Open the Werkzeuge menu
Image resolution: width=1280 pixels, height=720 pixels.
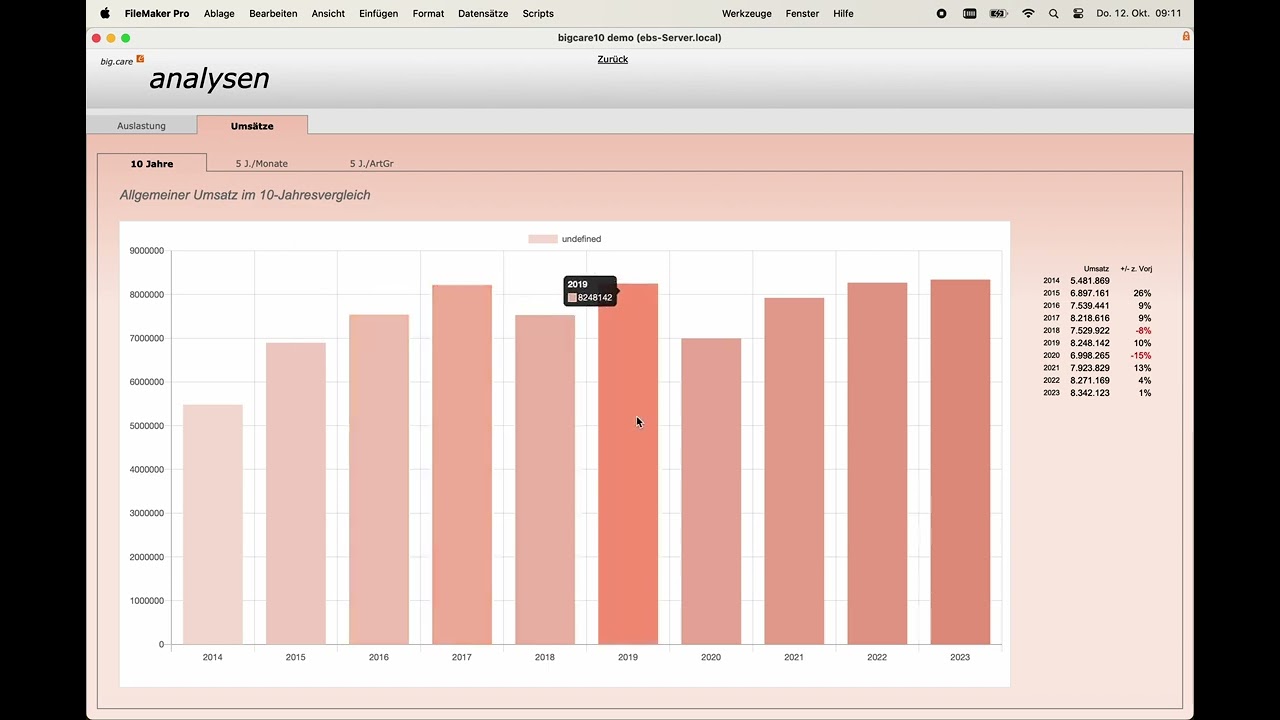click(x=747, y=13)
